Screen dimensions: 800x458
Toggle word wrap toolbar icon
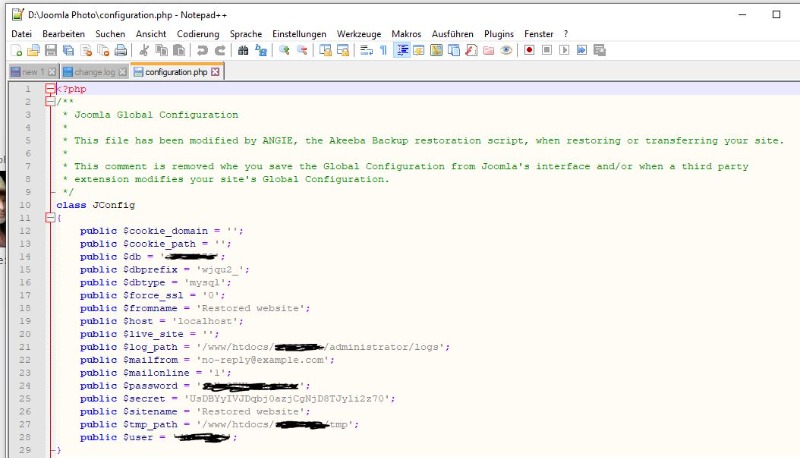click(x=366, y=50)
